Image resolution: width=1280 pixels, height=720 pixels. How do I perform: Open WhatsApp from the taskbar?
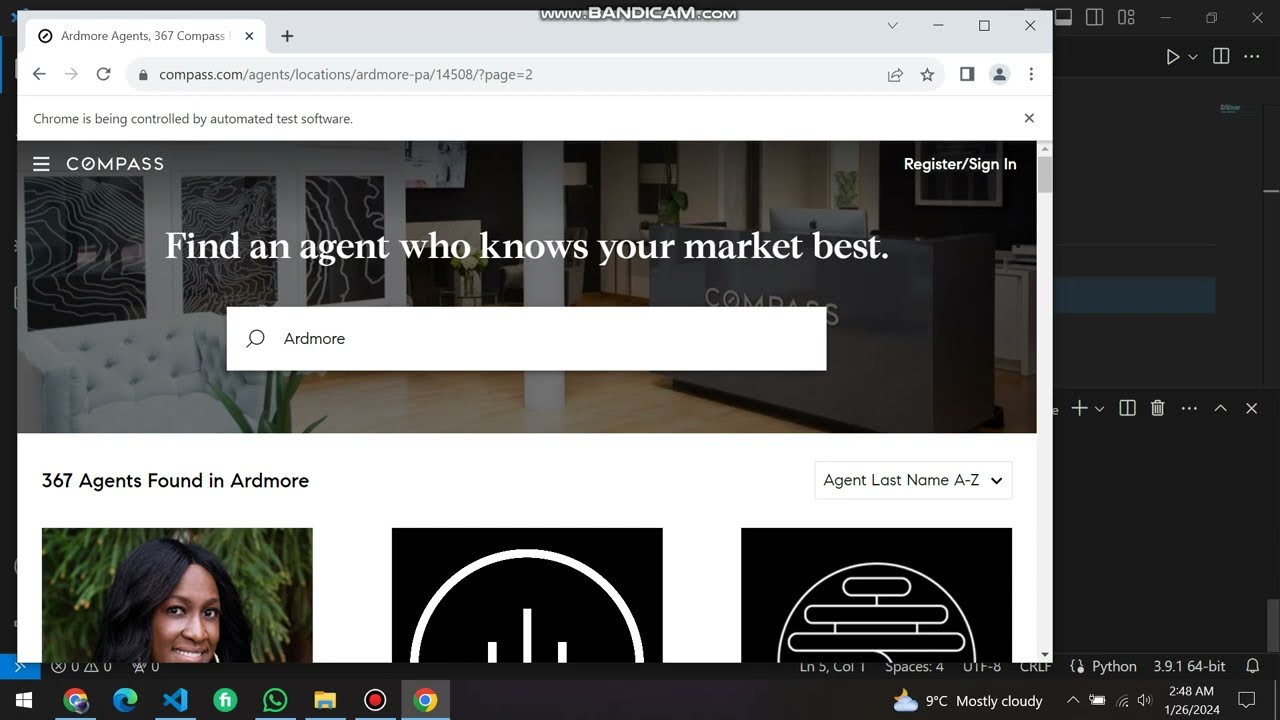pyautogui.click(x=275, y=700)
